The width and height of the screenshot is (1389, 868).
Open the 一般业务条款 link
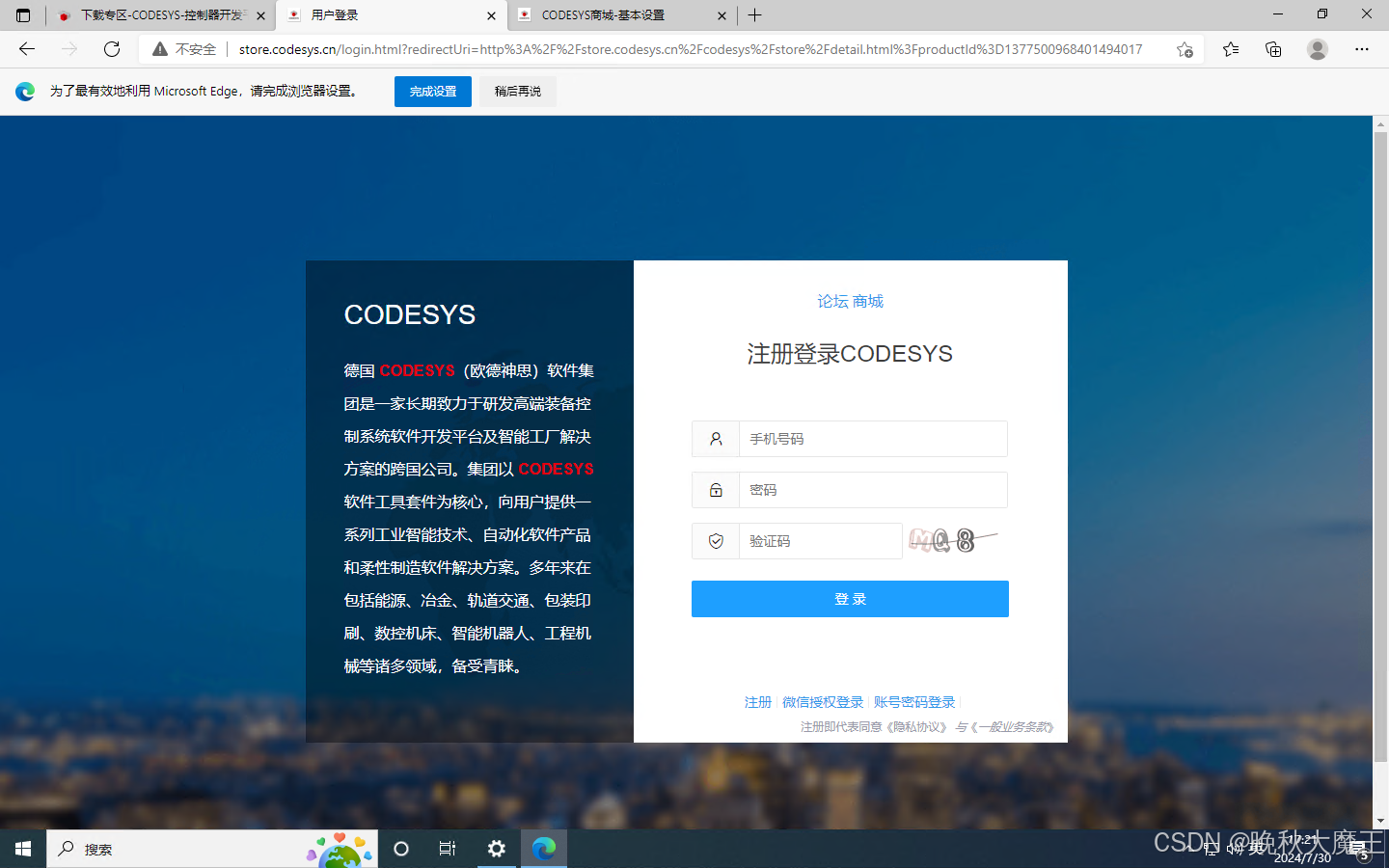(1012, 727)
